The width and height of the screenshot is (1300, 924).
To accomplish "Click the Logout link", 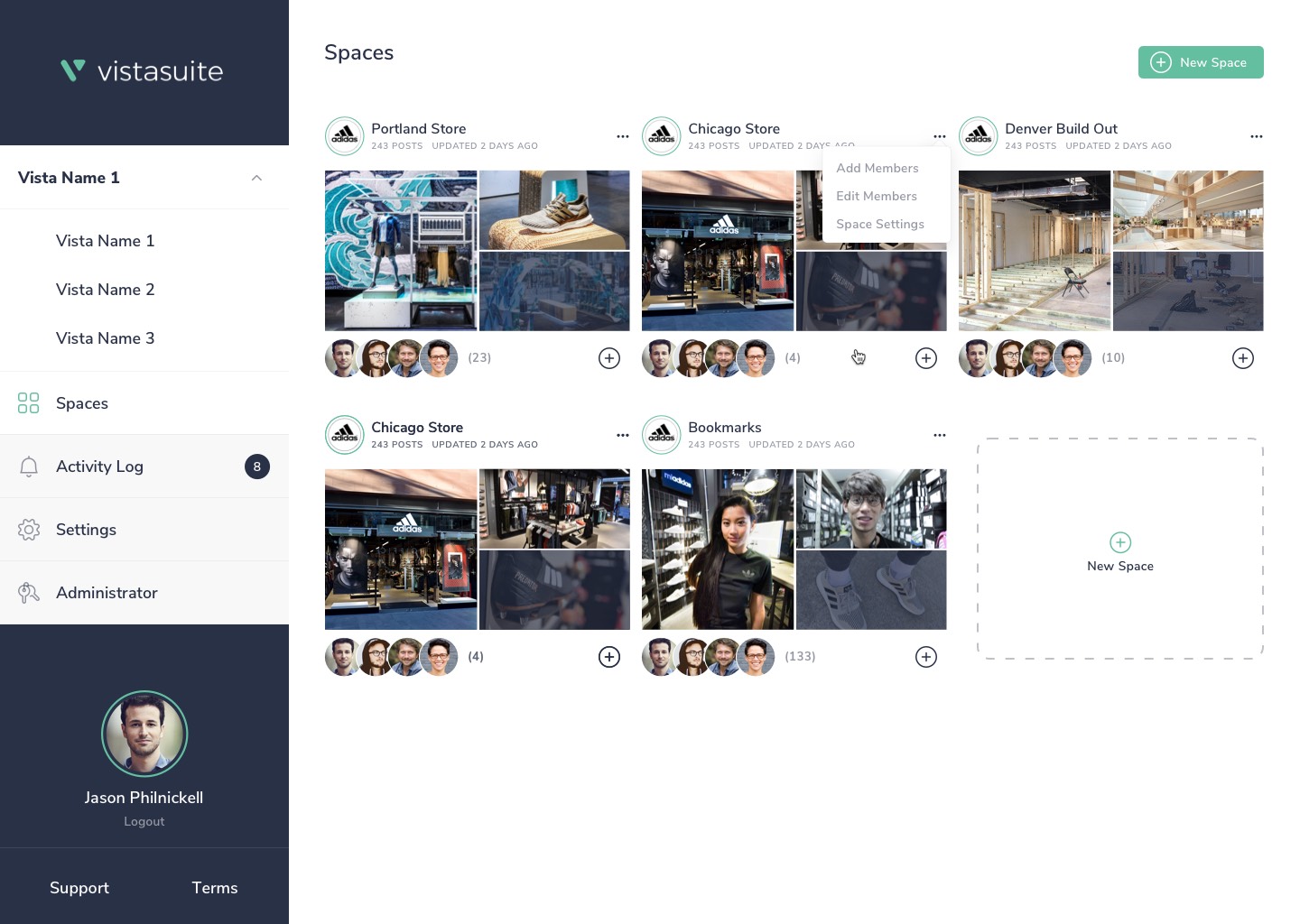I will pos(144,821).
